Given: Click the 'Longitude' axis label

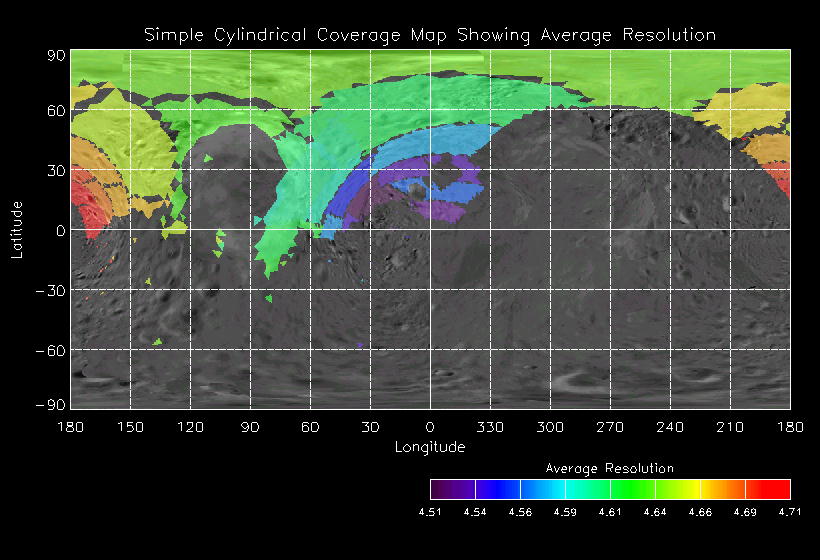Looking at the screenshot, I should (x=430, y=447).
